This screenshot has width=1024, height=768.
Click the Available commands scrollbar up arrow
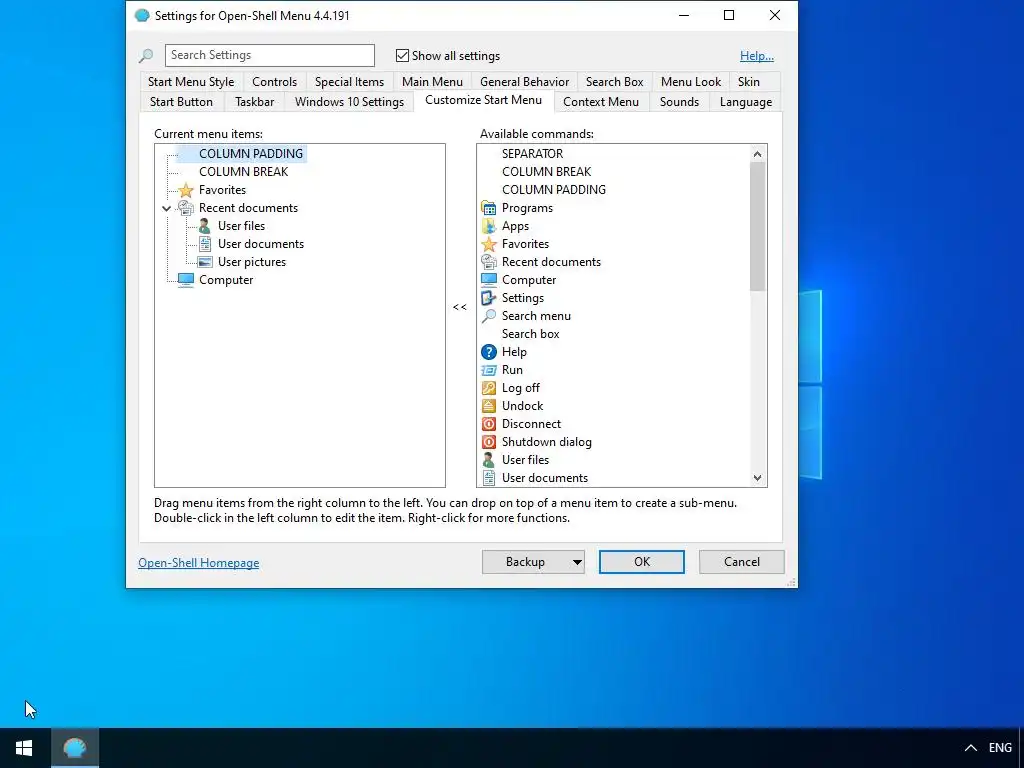[x=758, y=154]
